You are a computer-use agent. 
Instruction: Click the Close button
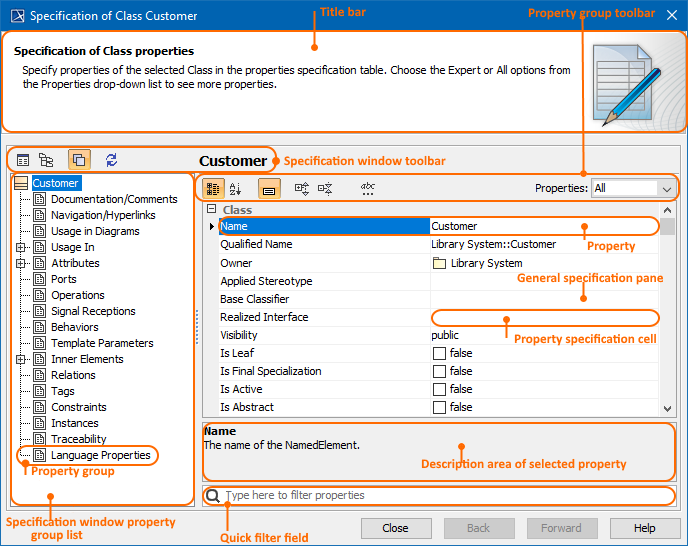point(396,528)
